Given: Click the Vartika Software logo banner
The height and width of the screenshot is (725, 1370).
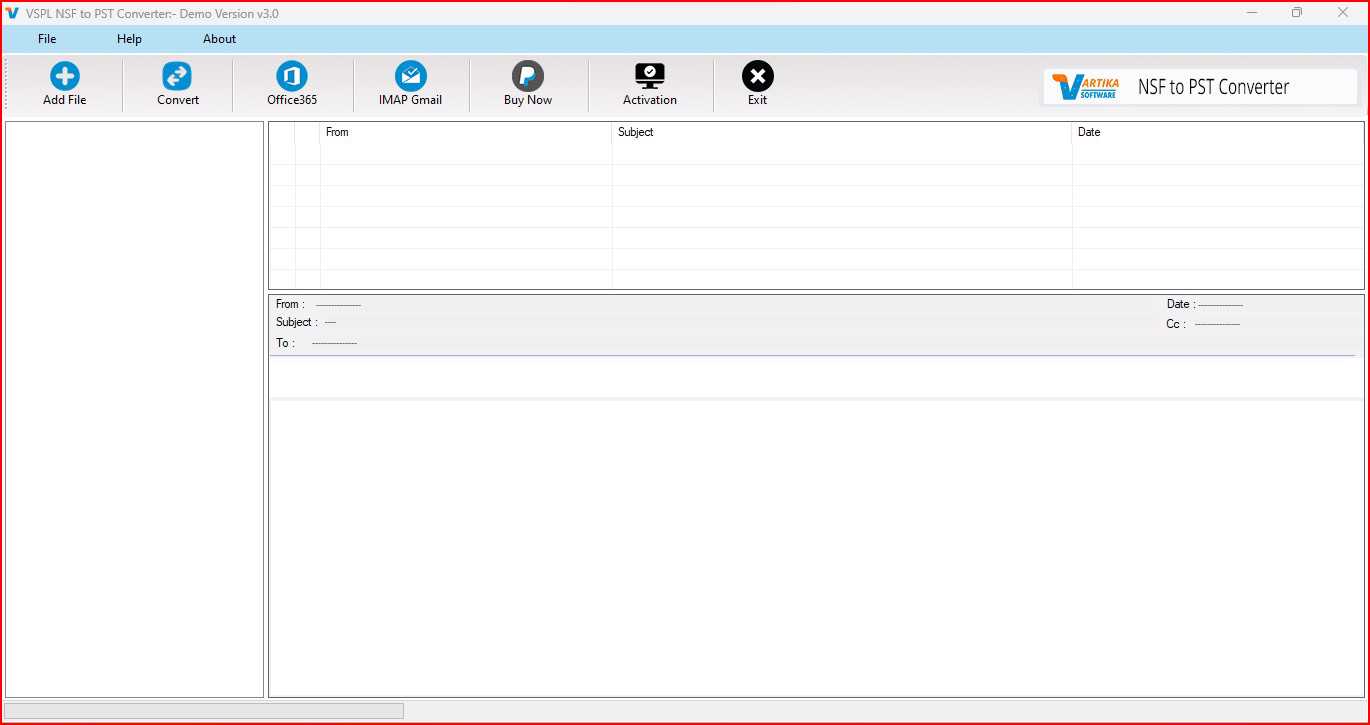Looking at the screenshot, I should (x=1200, y=87).
